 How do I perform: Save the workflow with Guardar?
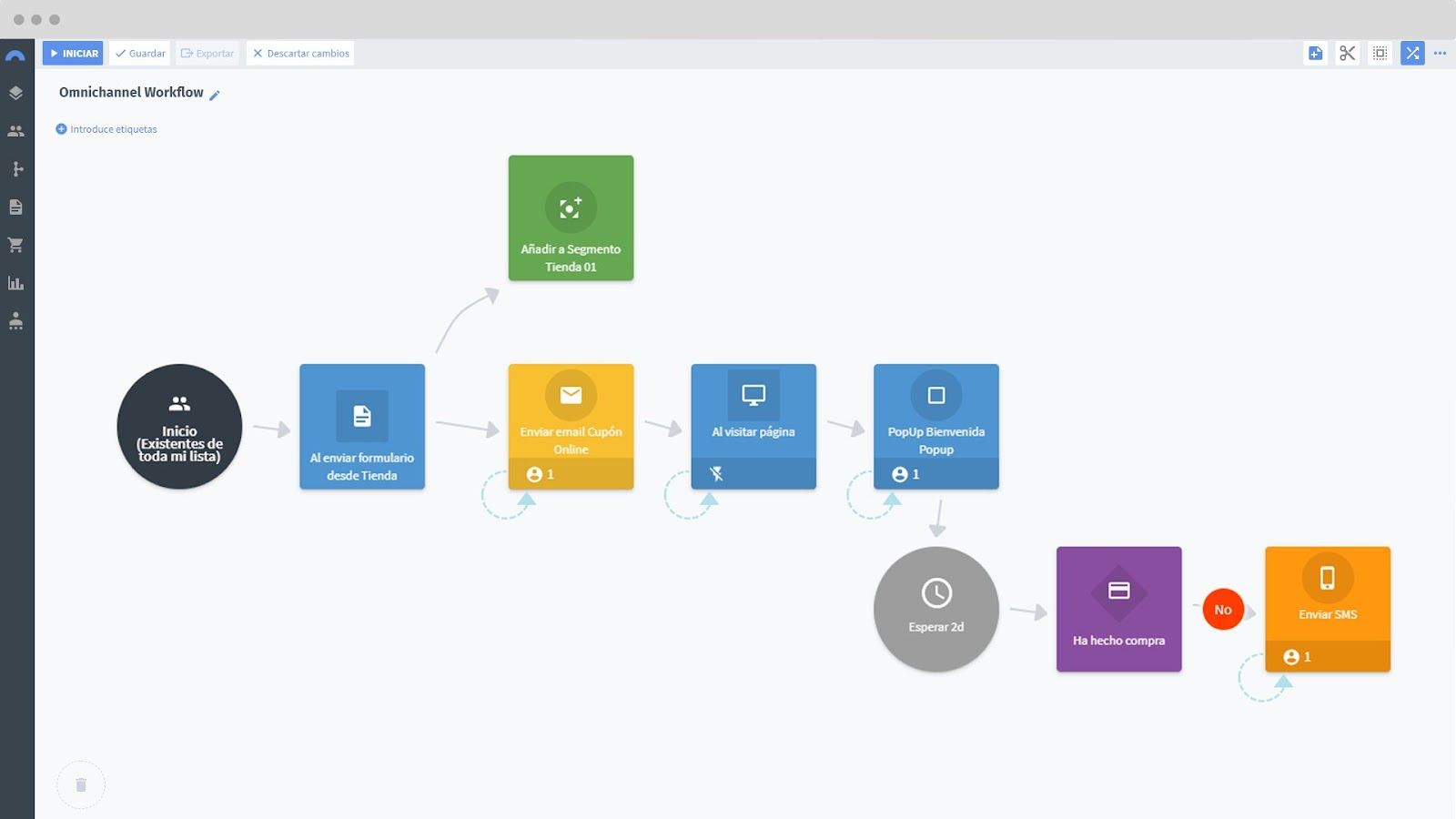(140, 53)
